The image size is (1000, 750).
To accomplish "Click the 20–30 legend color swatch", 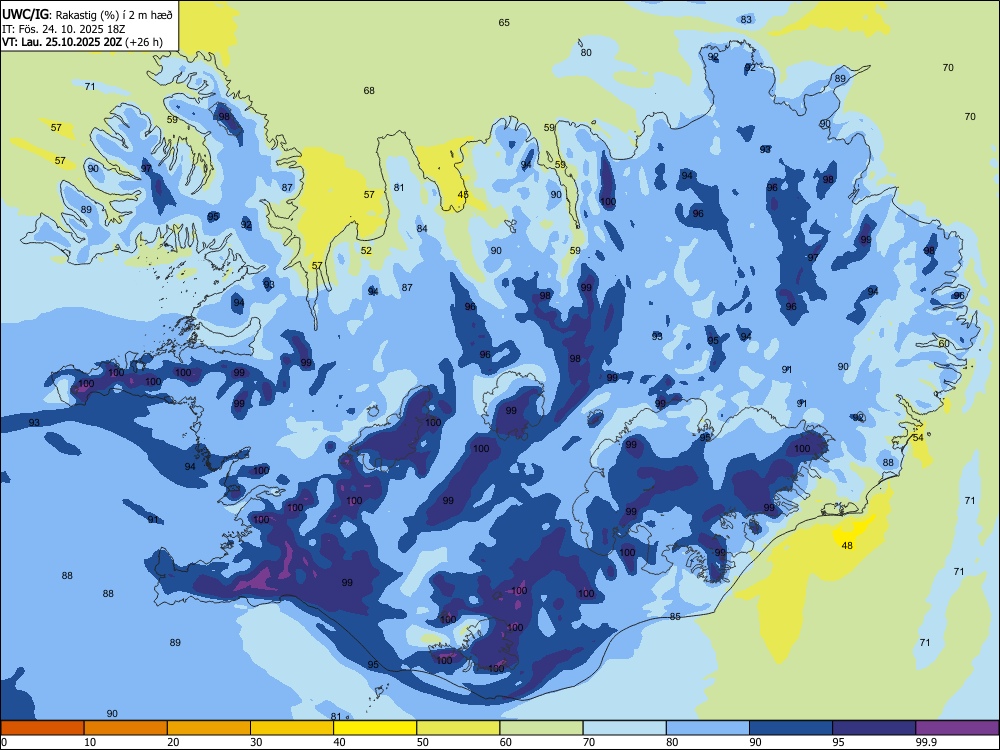I will (x=209, y=728).
